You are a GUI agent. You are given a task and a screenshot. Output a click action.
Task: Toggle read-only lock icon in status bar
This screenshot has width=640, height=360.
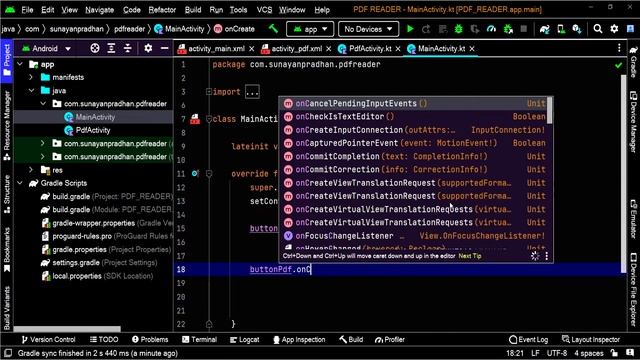[x=614, y=353]
